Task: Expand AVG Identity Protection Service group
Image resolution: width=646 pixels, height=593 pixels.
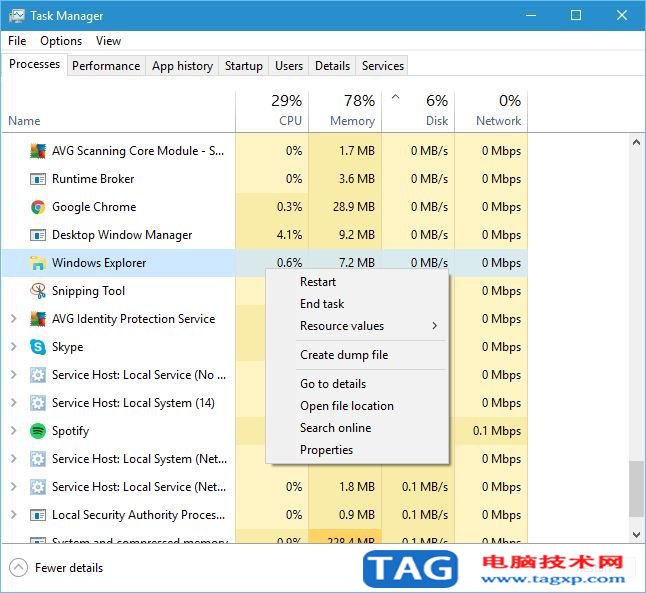Action: tap(13, 319)
